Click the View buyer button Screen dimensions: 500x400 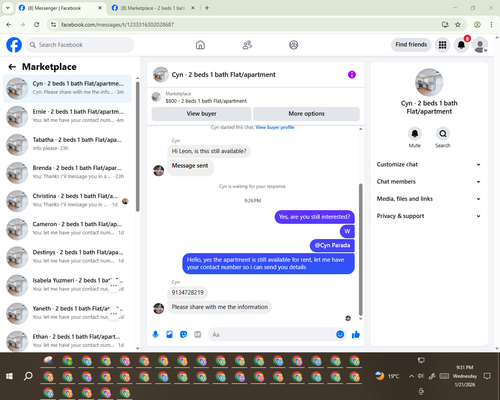pos(201,114)
